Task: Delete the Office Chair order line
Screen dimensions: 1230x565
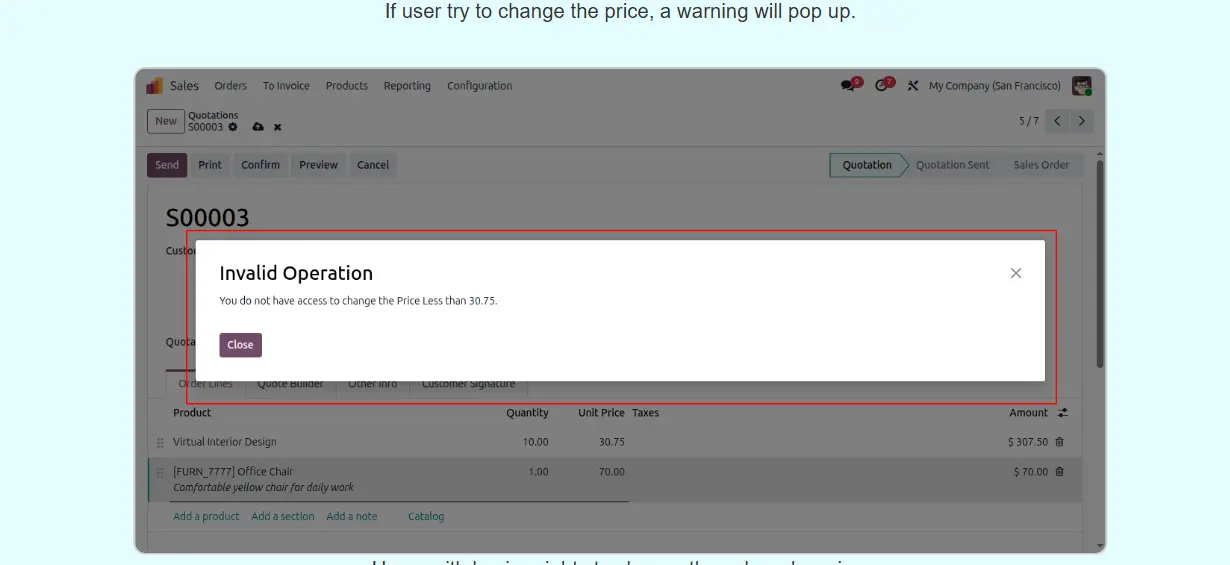Action: pos(1060,472)
